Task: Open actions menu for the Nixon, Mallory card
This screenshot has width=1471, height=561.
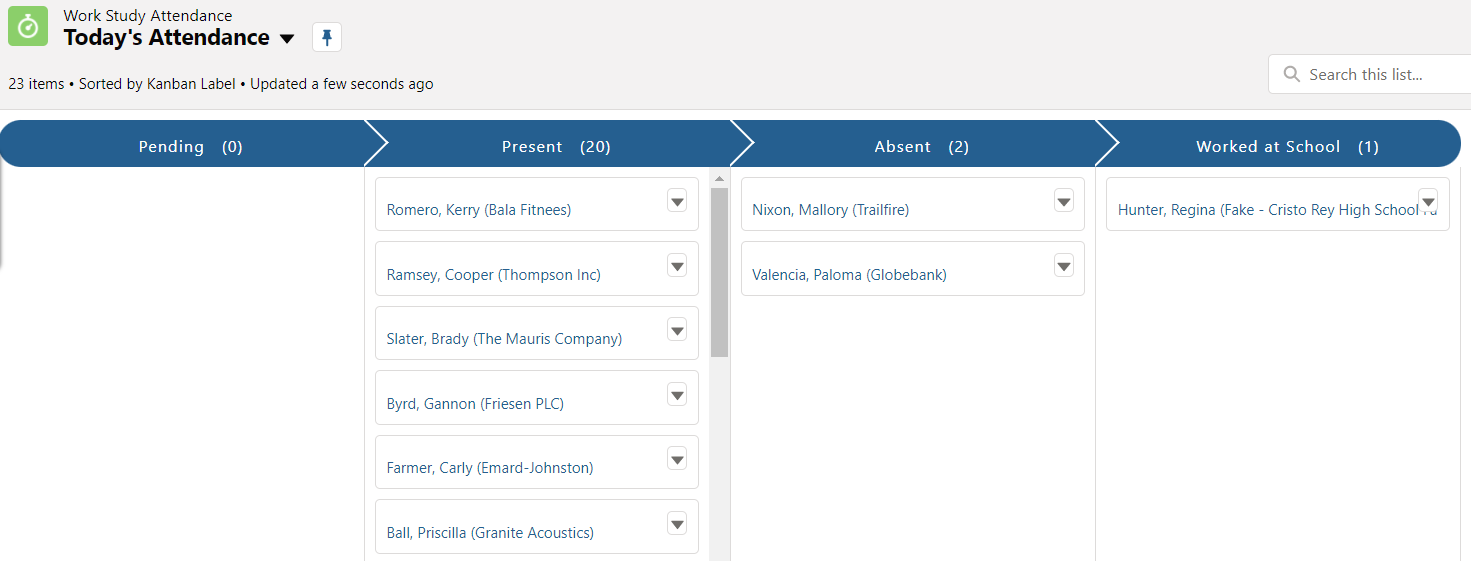Action: coord(1063,201)
